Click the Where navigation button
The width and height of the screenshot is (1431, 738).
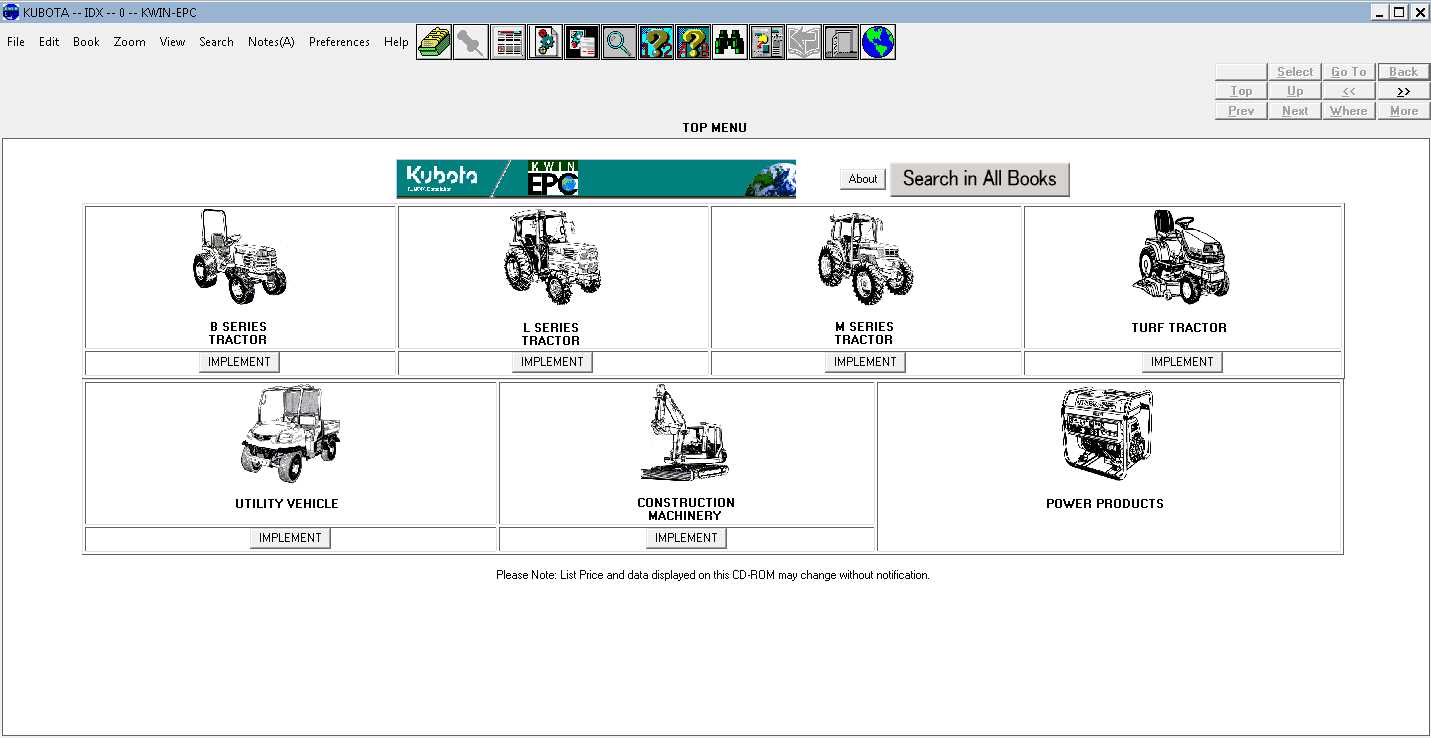(x=1348, y=111)
